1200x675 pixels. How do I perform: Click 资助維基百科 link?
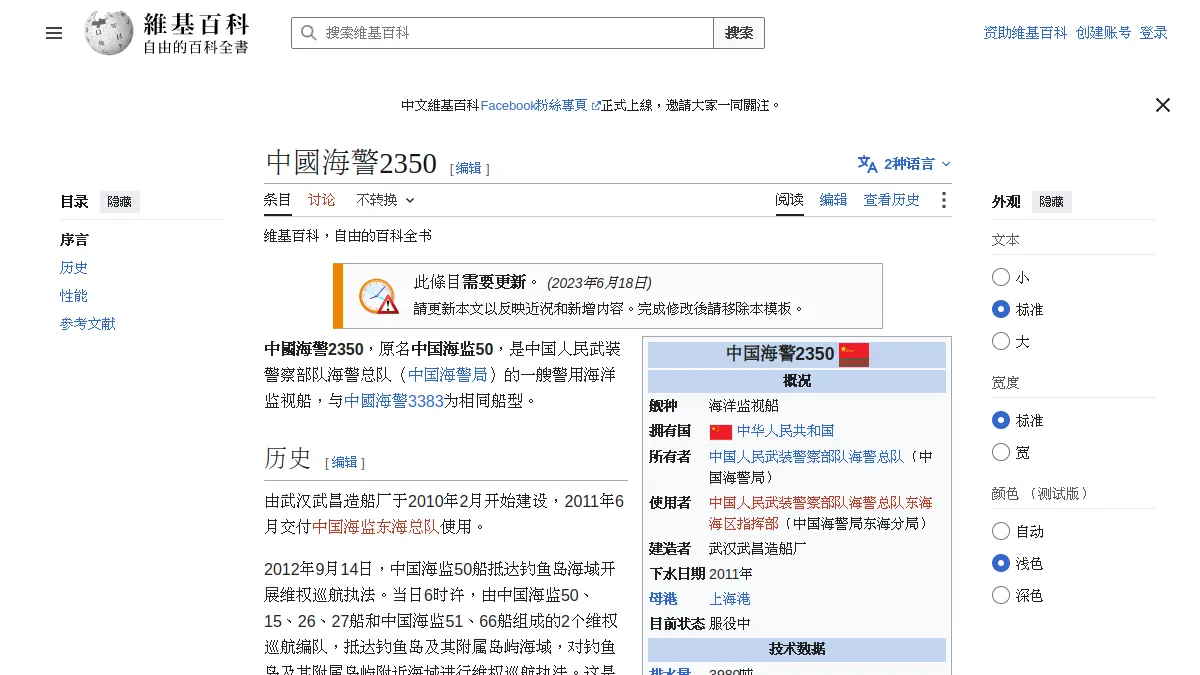(1026, 33)
